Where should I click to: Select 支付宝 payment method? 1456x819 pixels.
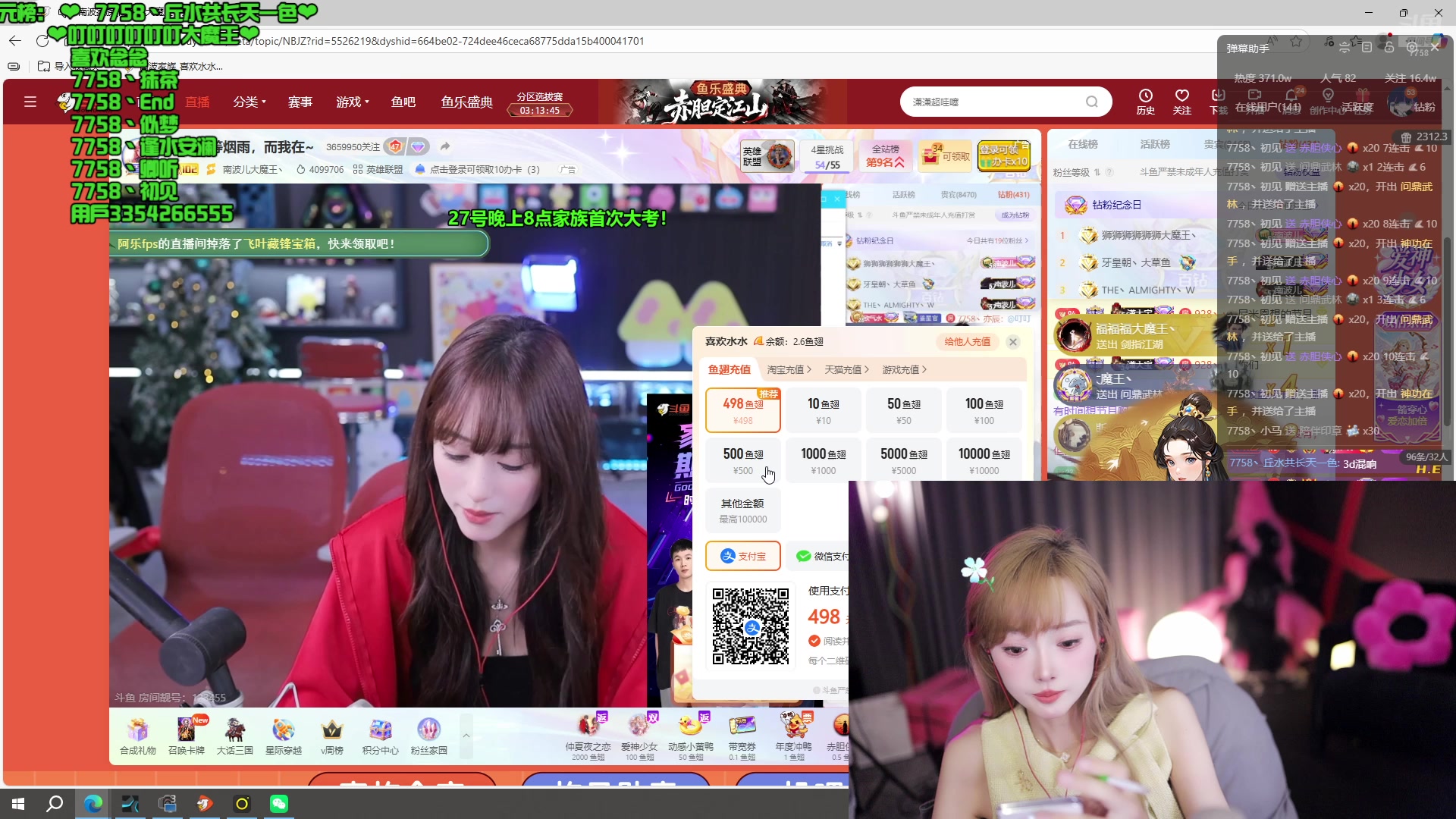[x=743, y=556]
